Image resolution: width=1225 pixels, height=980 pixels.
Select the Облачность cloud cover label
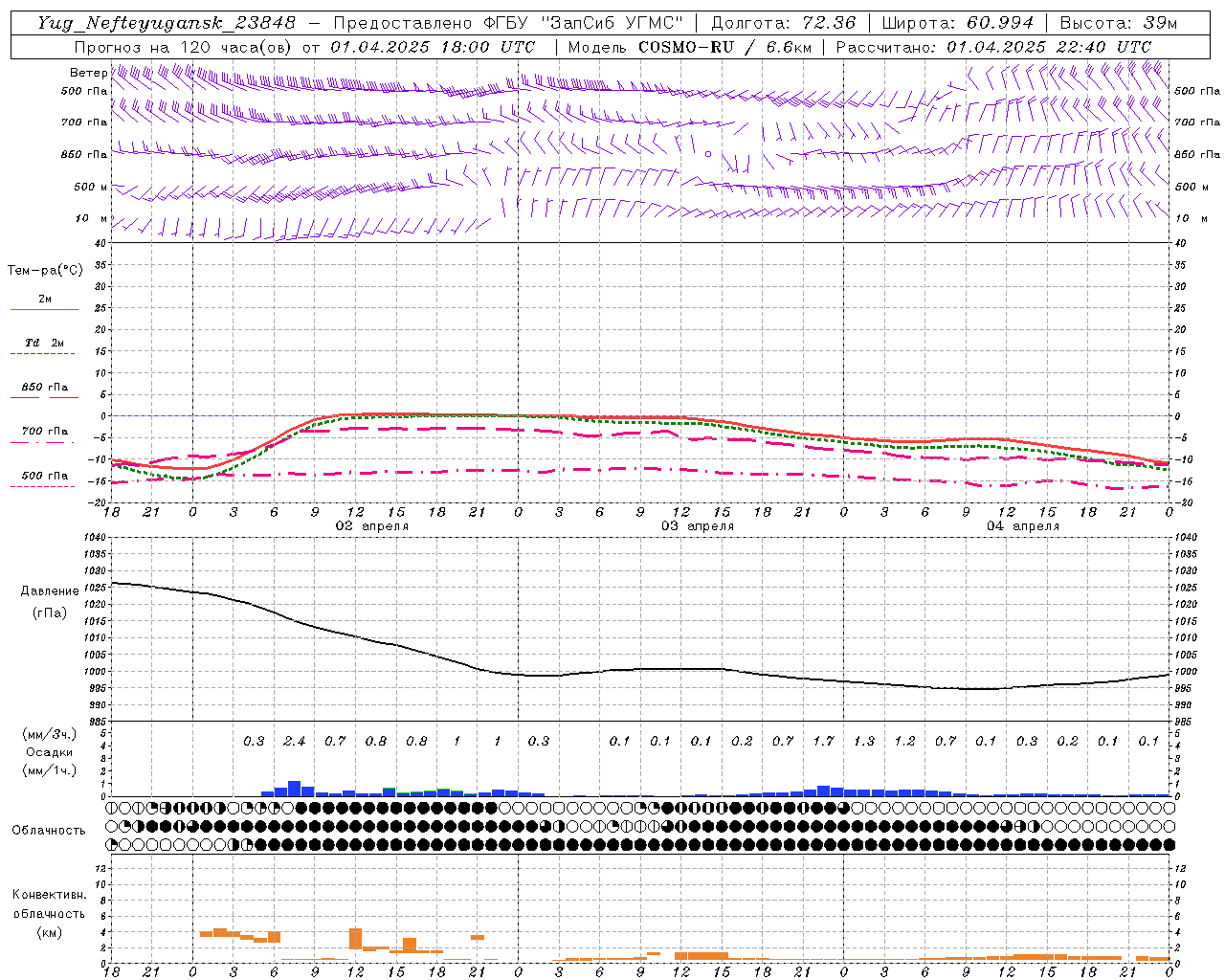(x=48, y=830)
